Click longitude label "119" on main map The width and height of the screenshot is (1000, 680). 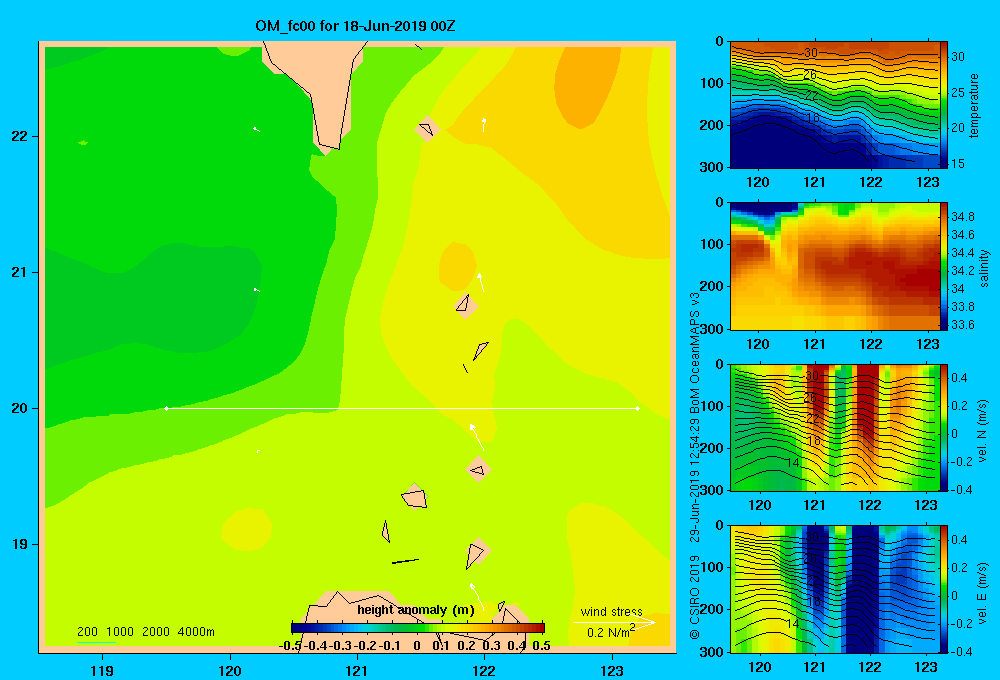[x=102, y=670]
